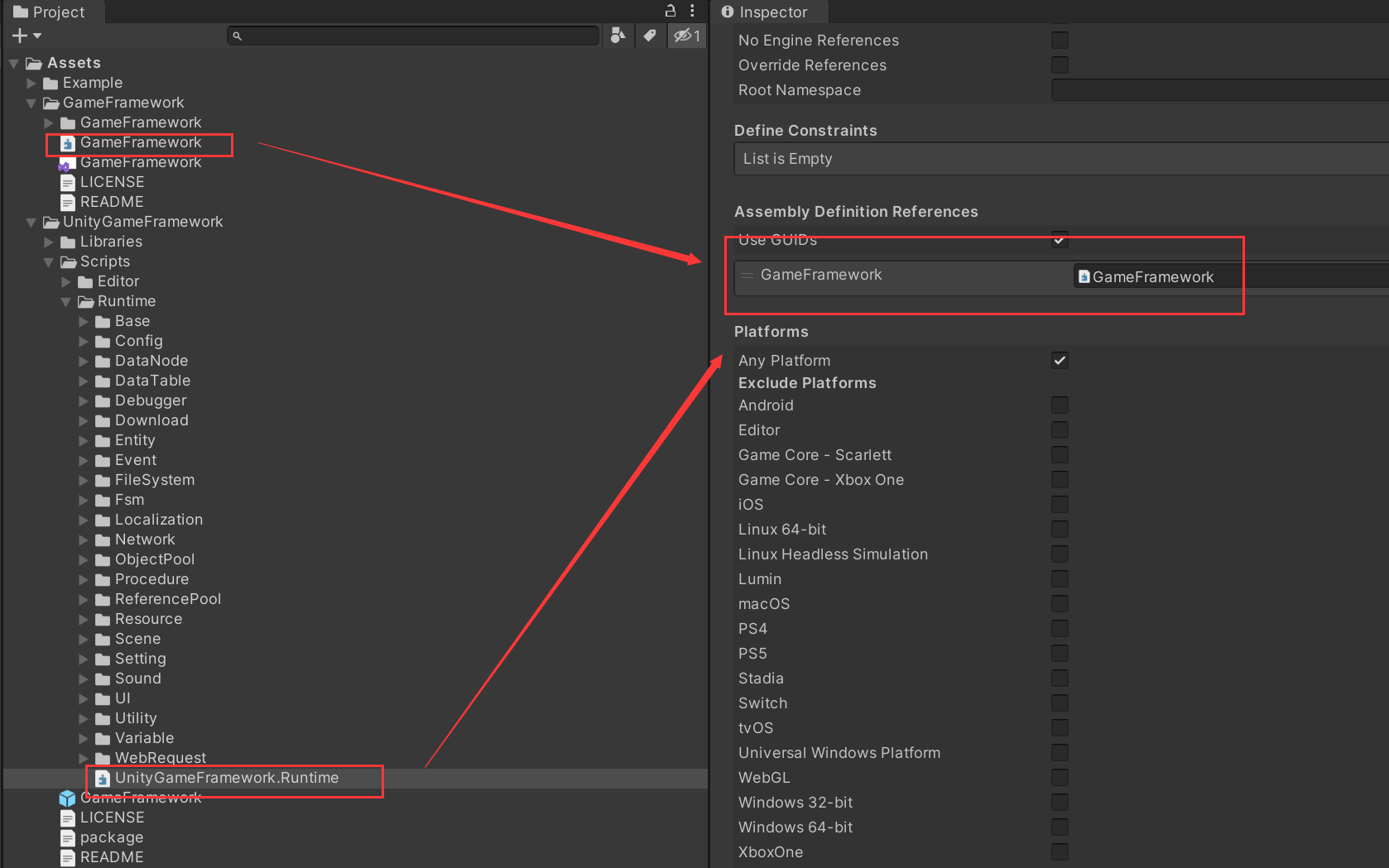
Task: Exclude the Android platform checkbox
Action: point(1060,405)
